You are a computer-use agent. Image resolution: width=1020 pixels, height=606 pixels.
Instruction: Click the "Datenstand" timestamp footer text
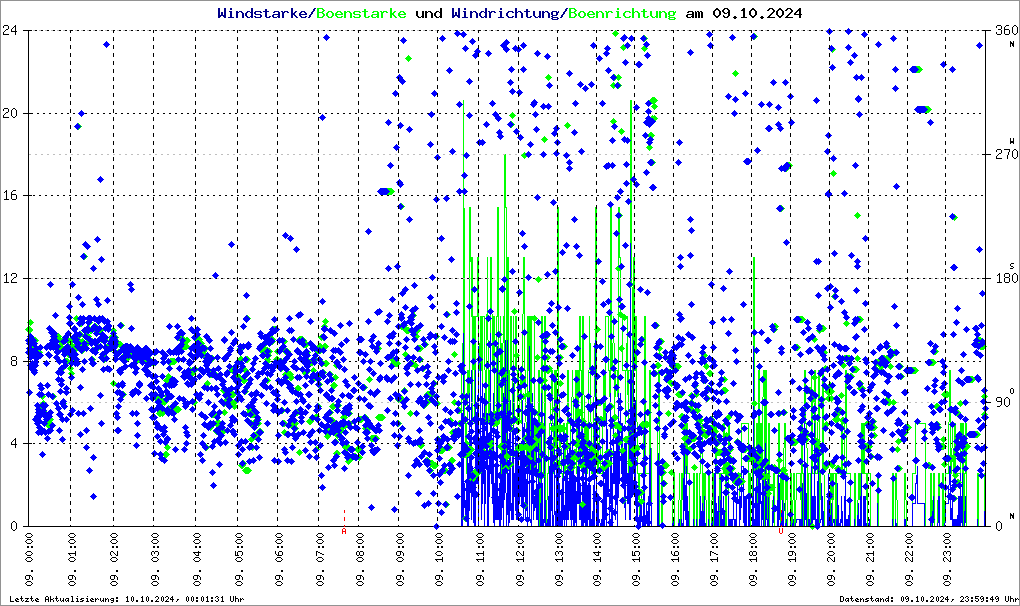coord(925,598)
